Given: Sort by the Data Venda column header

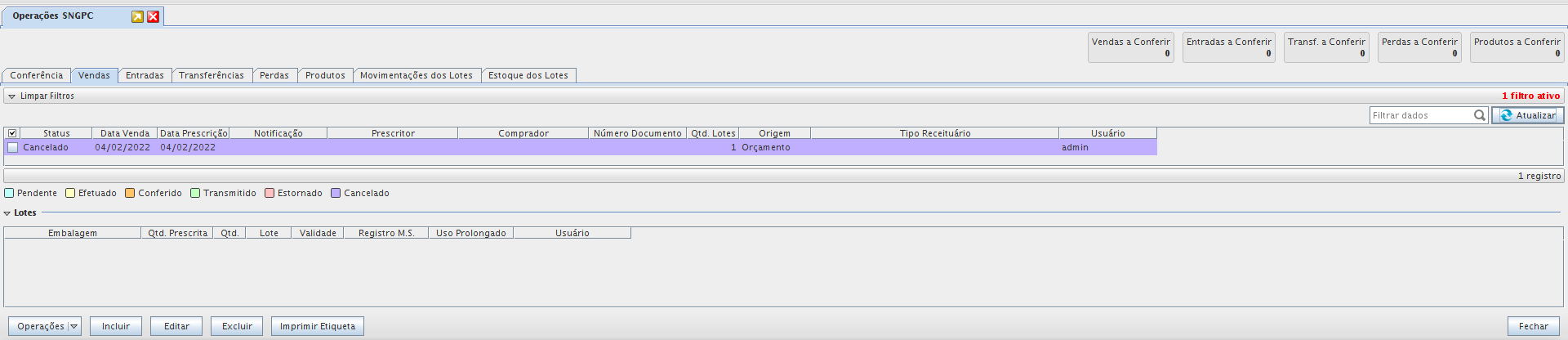Looking at the screenshot, I should point(125,133).
